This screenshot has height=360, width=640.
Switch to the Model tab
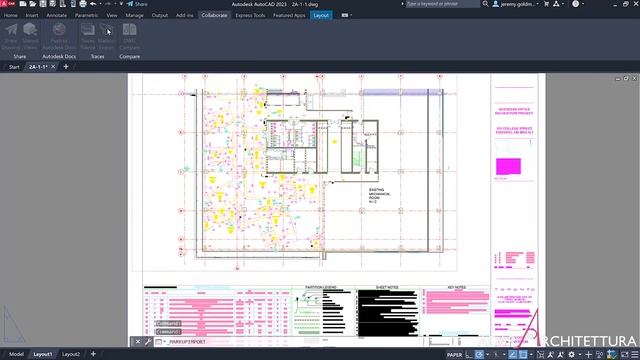tap(16, 354)
